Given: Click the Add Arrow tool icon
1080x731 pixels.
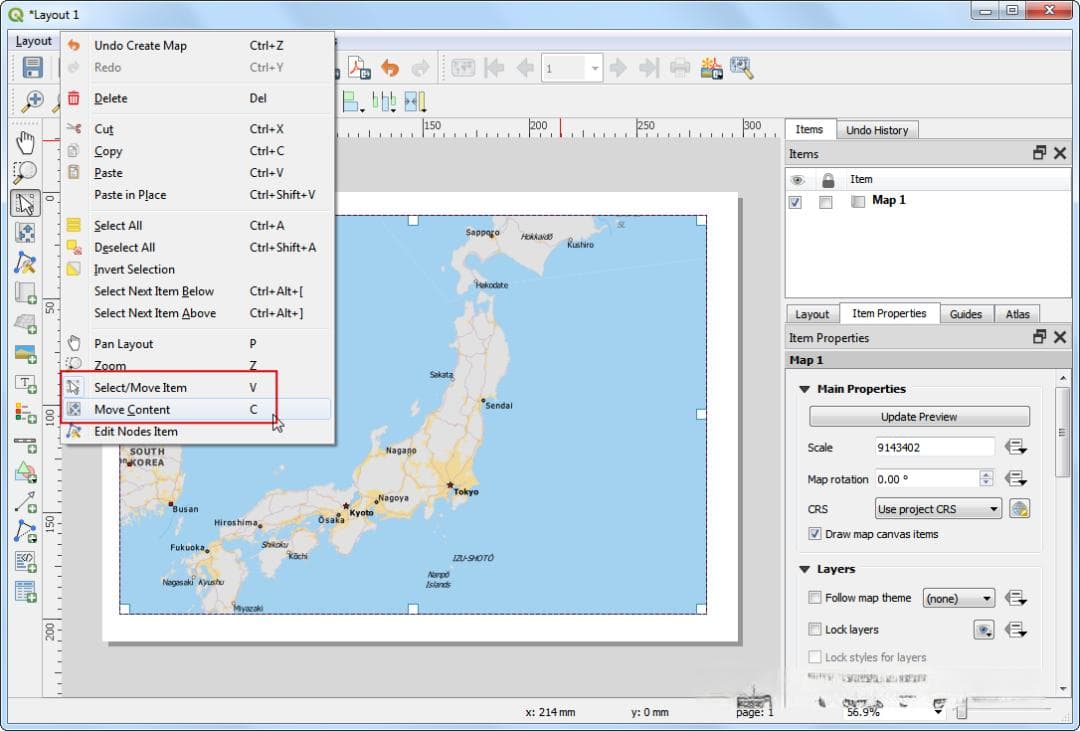Looking at the screenshot, I should [x=25, y=502].
